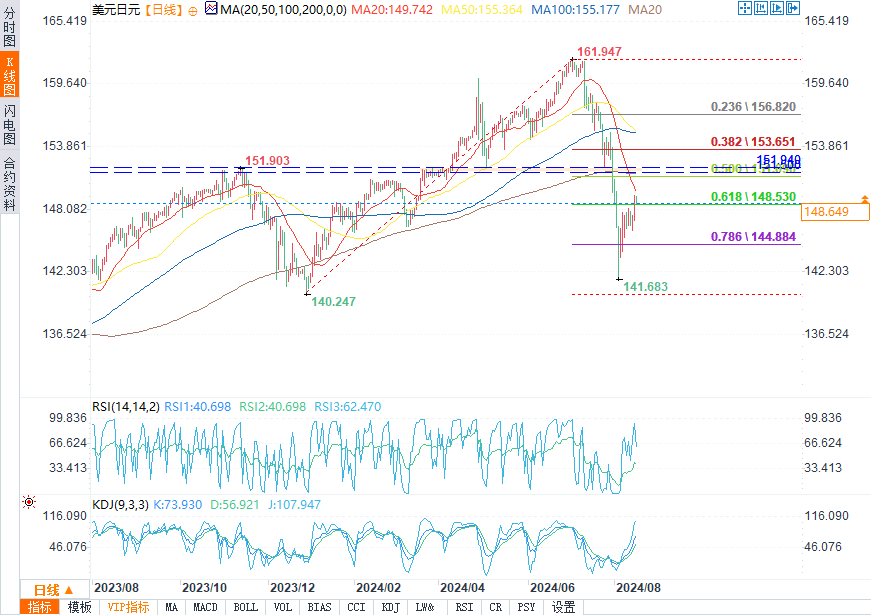Switch indicator to MA

pyautogui.click(x=172, y=607)
